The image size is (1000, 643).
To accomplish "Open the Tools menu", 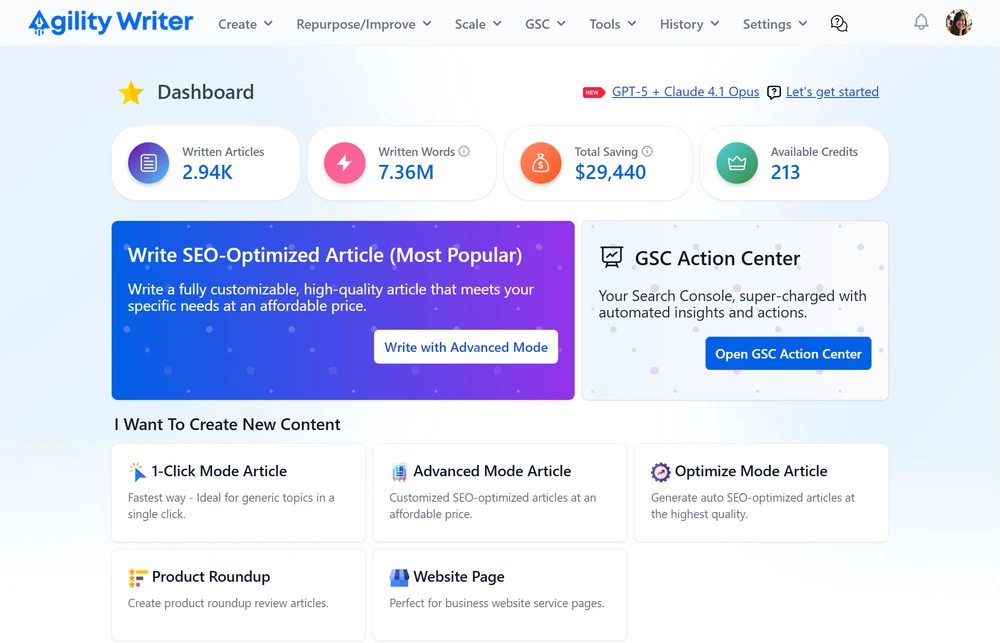I will tap(613, 24).
